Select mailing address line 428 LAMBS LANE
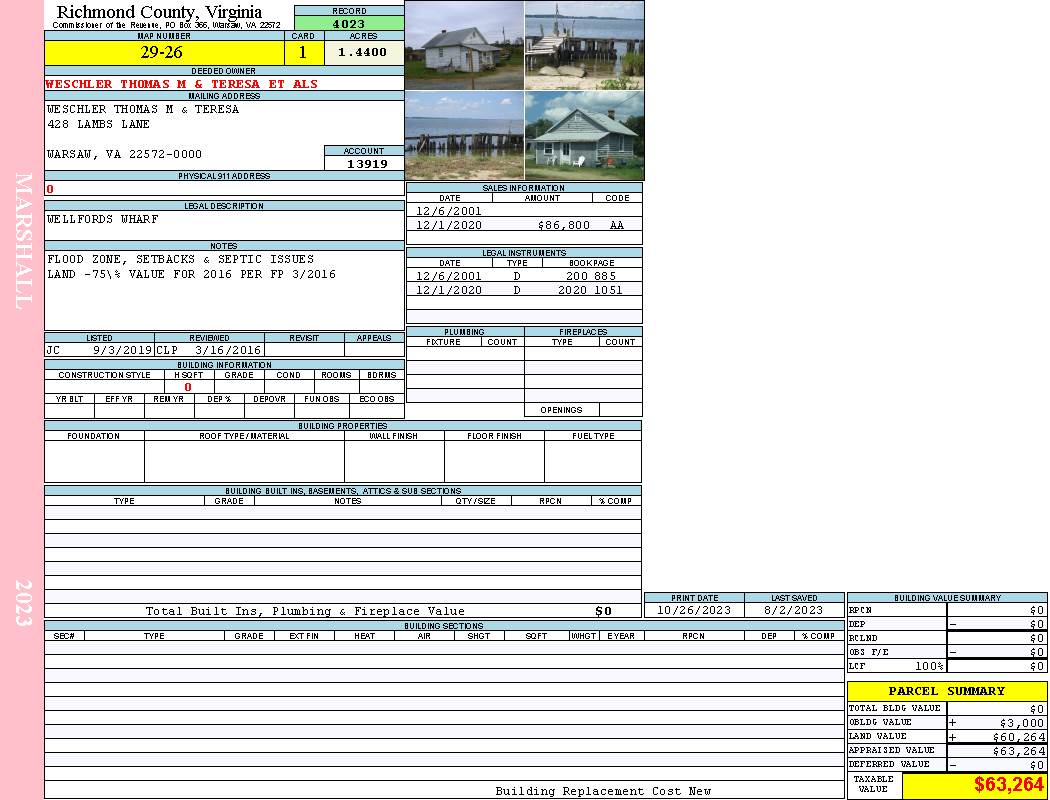 coord(98,124)
